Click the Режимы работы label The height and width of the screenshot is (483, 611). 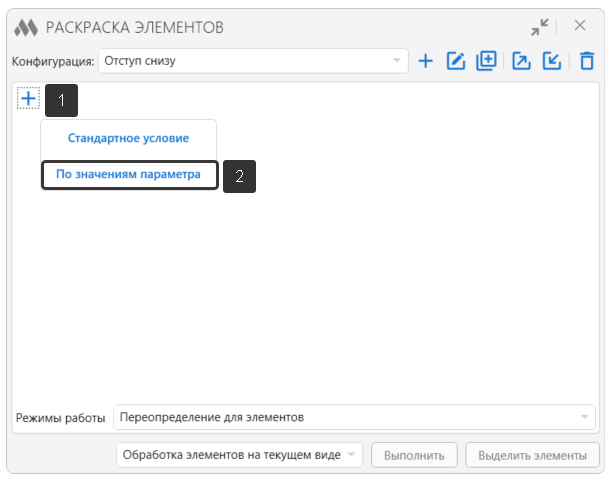60,418
